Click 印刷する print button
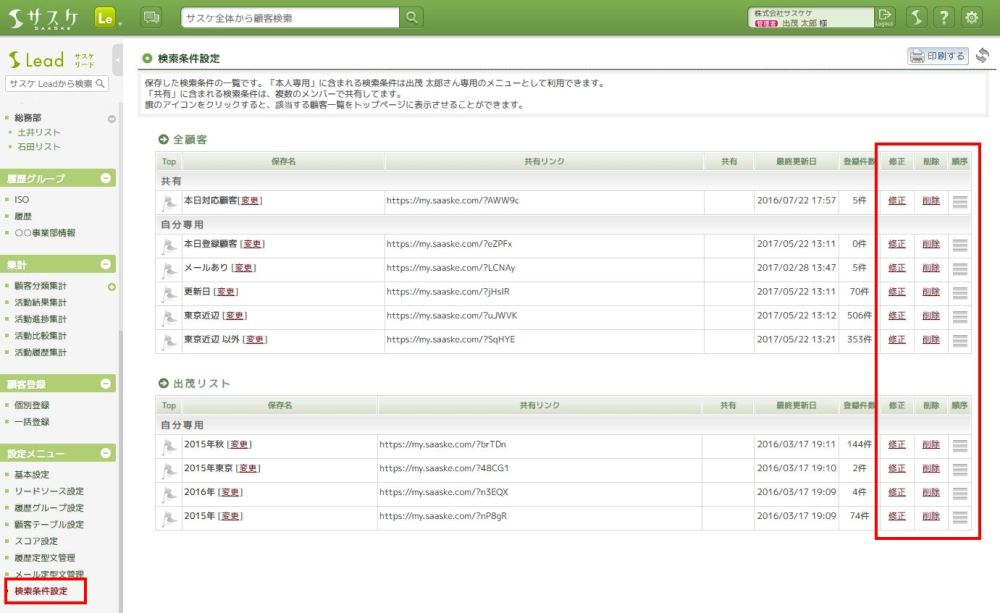1000x613 pixels. (938, 56)
